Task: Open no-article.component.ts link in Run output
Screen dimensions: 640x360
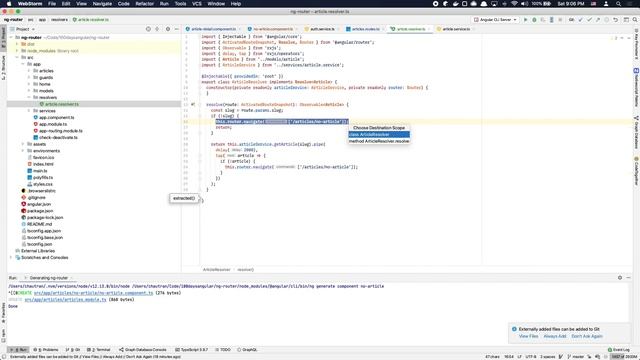Action: coord(93,293)
